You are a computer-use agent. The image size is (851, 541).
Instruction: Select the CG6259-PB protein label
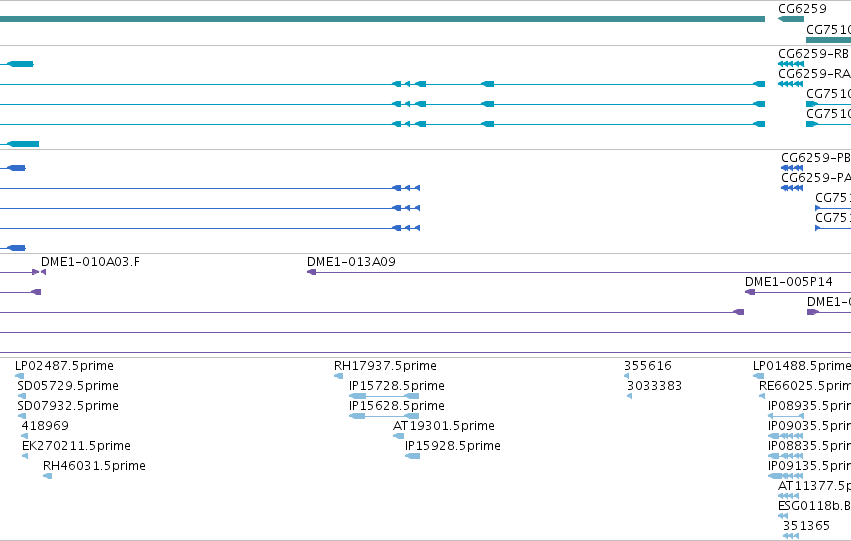[x=816, y=158]
